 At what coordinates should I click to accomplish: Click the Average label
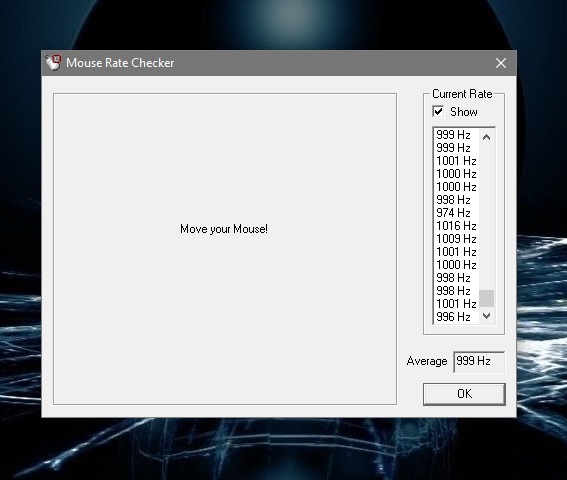(x=427, y=361)
